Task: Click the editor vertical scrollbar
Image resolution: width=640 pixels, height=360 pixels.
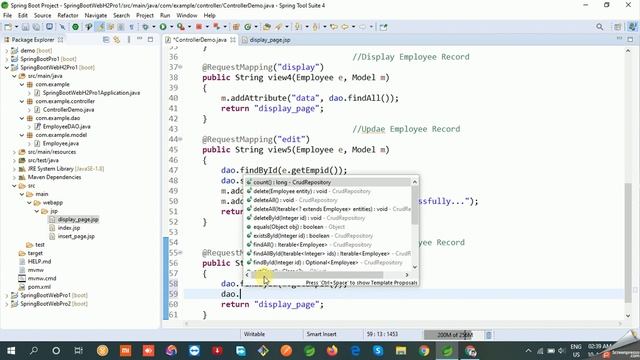Action: [628, 242]
